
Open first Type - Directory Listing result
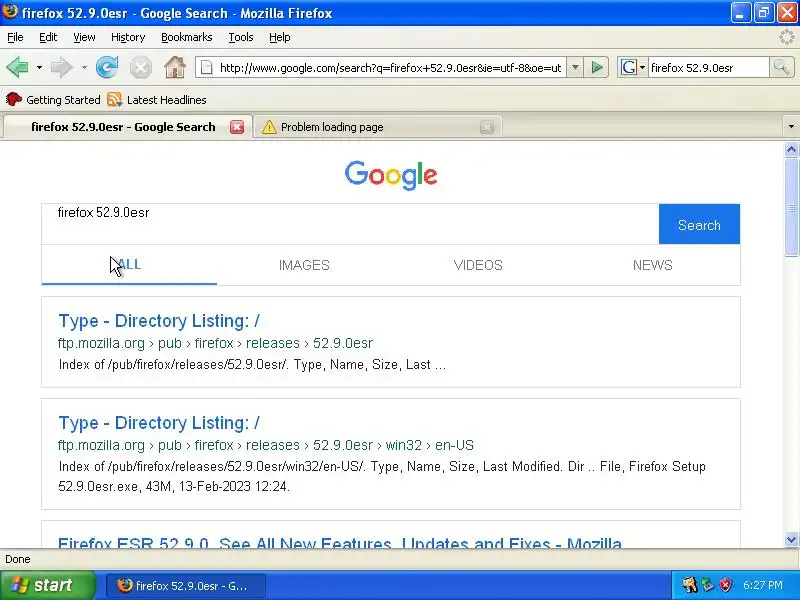pos(159,321)
